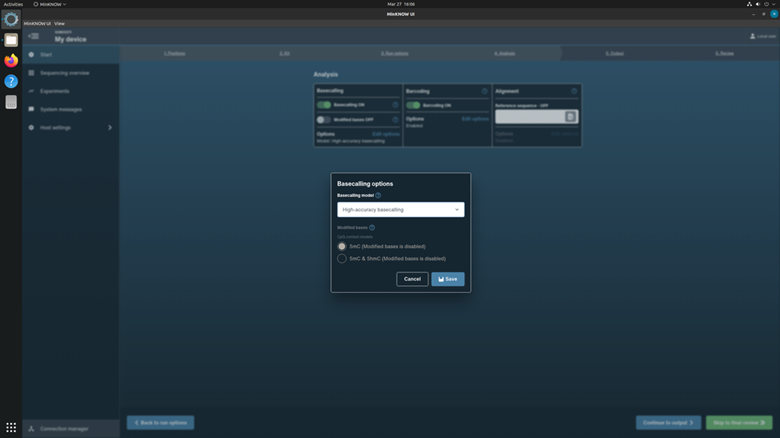This screenshot has height=438, width=780.
Task: Select the 5mC & 5hmC radio option
Action: pyautogui.click(x=342, y=258)
